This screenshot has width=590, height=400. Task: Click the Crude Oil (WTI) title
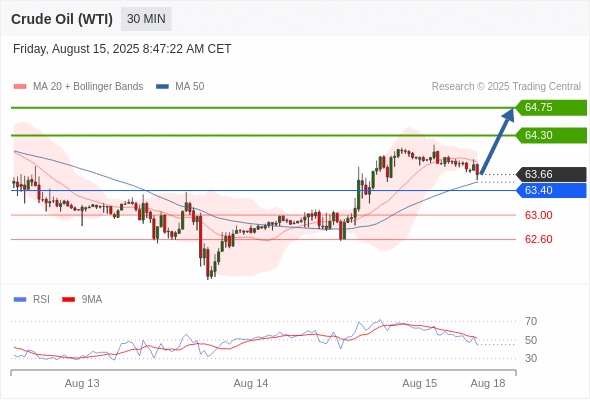pos(62,19)
